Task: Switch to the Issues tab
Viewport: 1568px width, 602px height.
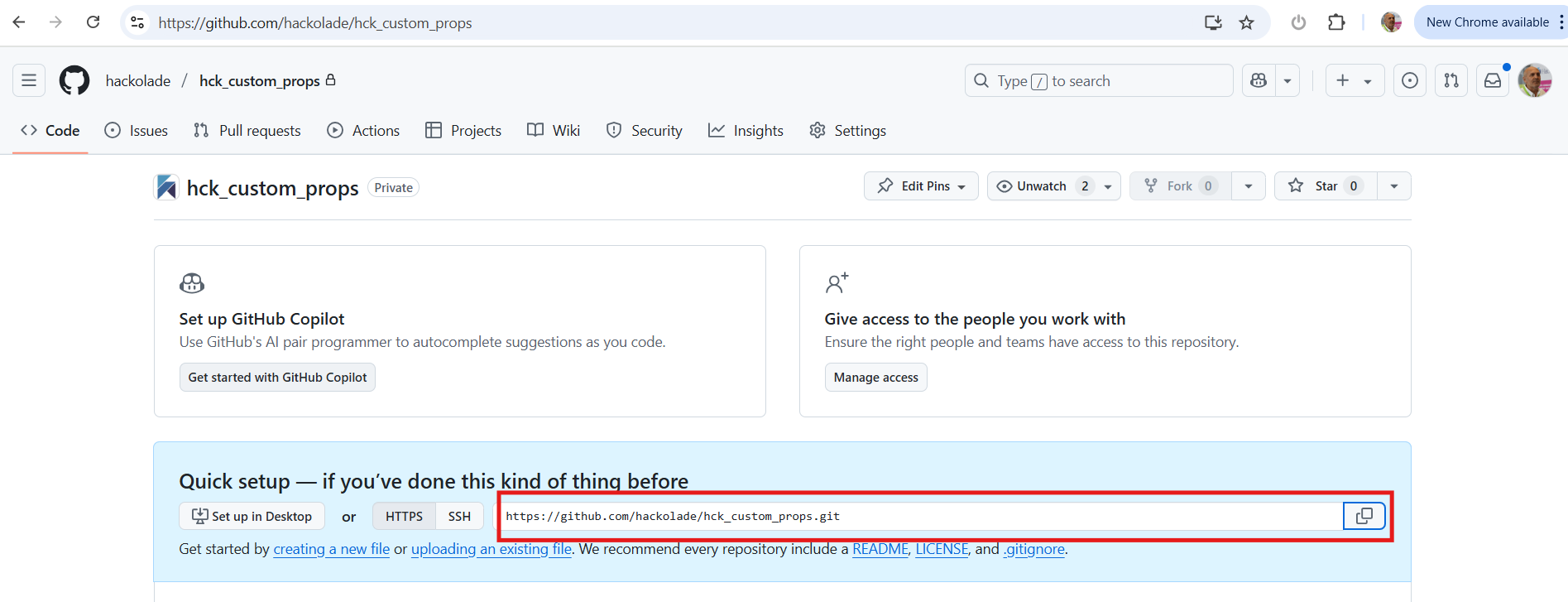Action: (137, 130)
